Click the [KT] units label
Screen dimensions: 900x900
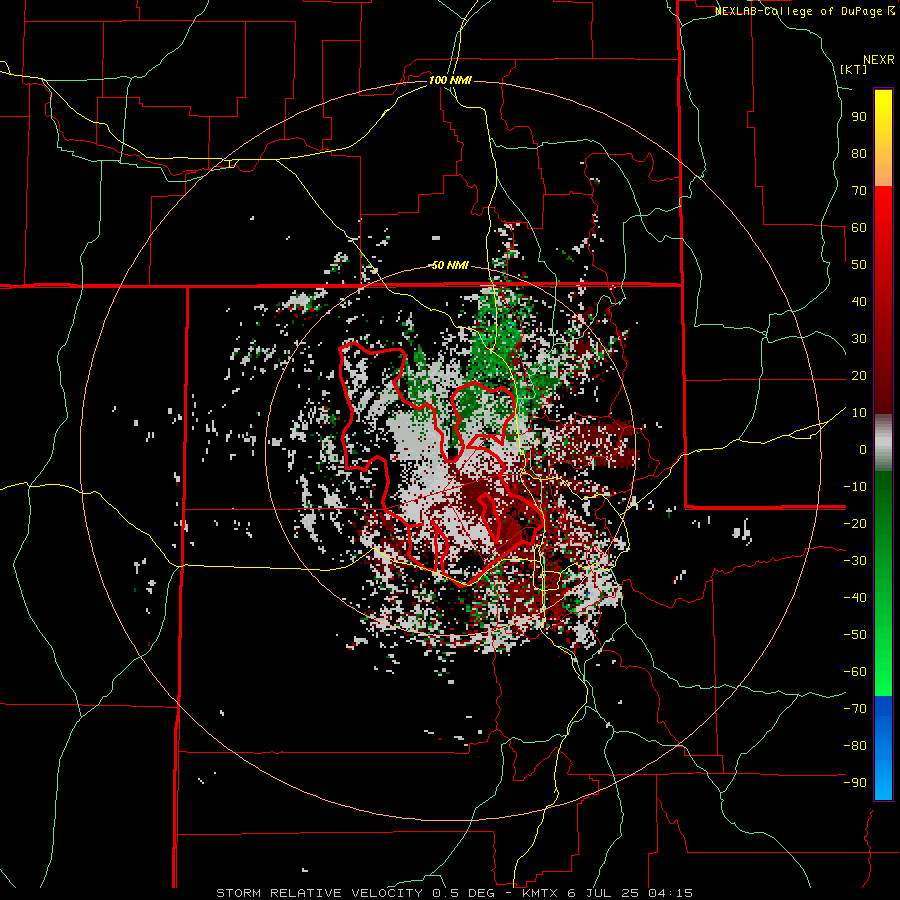coord(854,69)
